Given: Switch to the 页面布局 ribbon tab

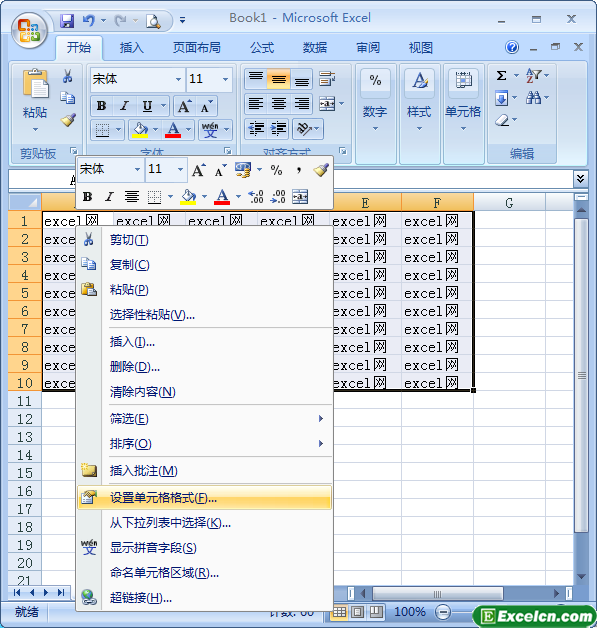Looking at the screenshot, I should pos(197,48).
